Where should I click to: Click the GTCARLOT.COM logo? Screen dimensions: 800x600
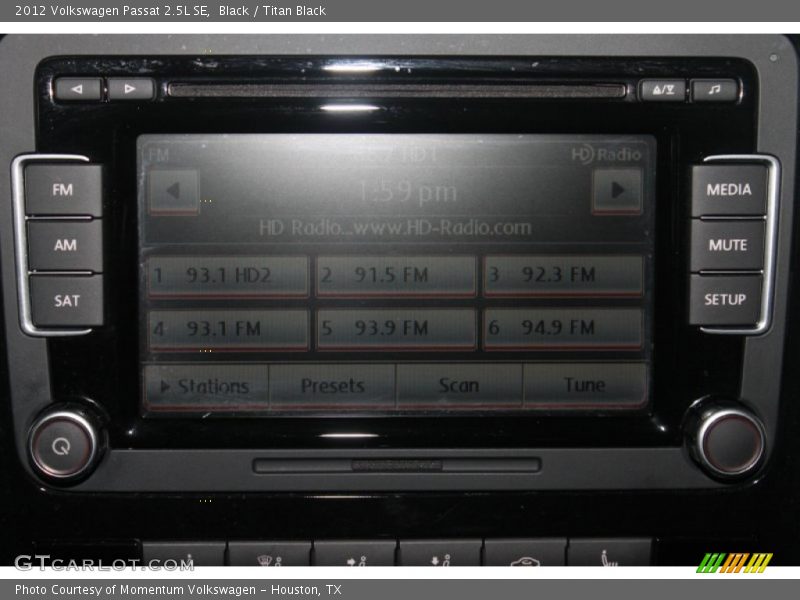[104, 563]
